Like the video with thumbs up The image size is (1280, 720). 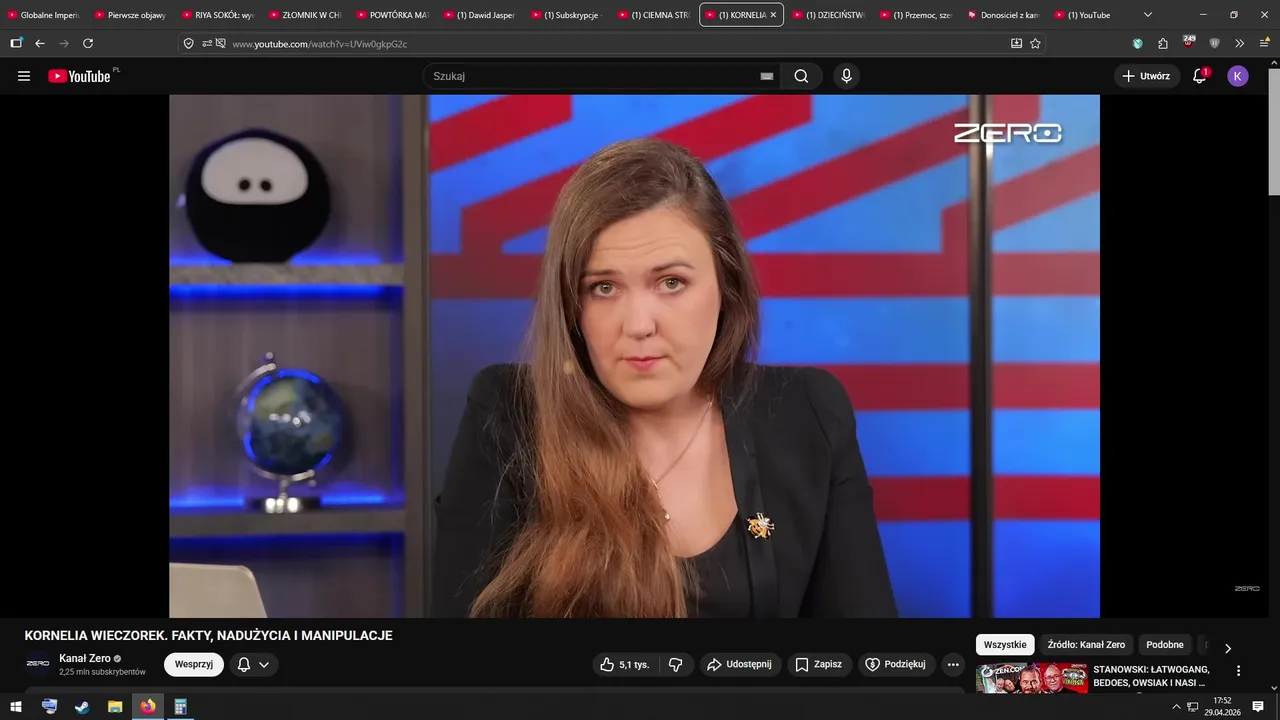pos(625,664)
